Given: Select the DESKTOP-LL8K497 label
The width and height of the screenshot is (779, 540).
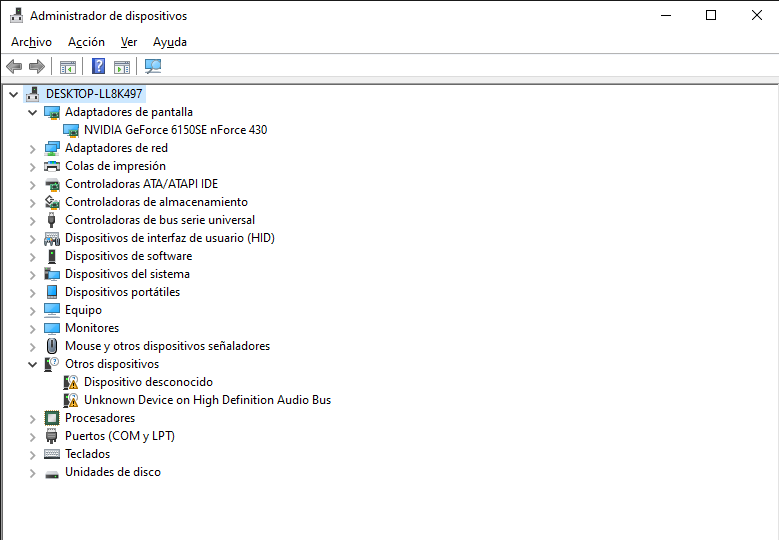Looking at the screenshot, I should (94, 94).
